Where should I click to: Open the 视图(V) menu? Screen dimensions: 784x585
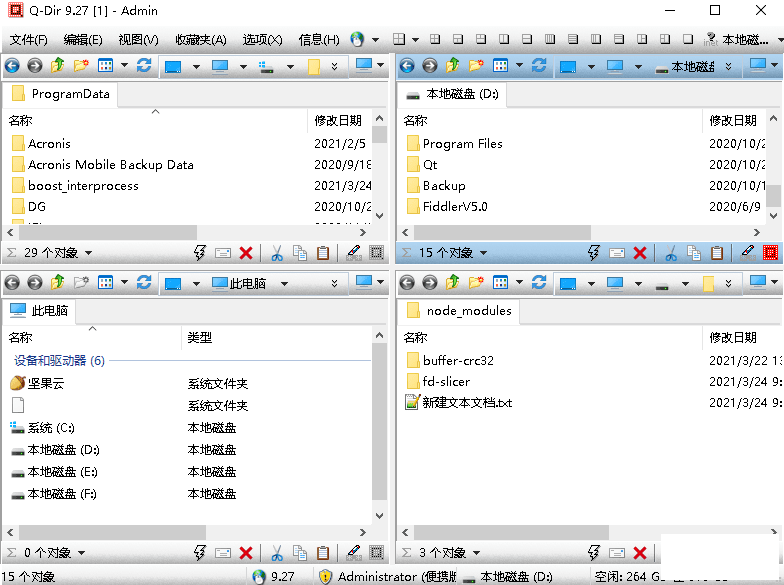pos(138,40)
